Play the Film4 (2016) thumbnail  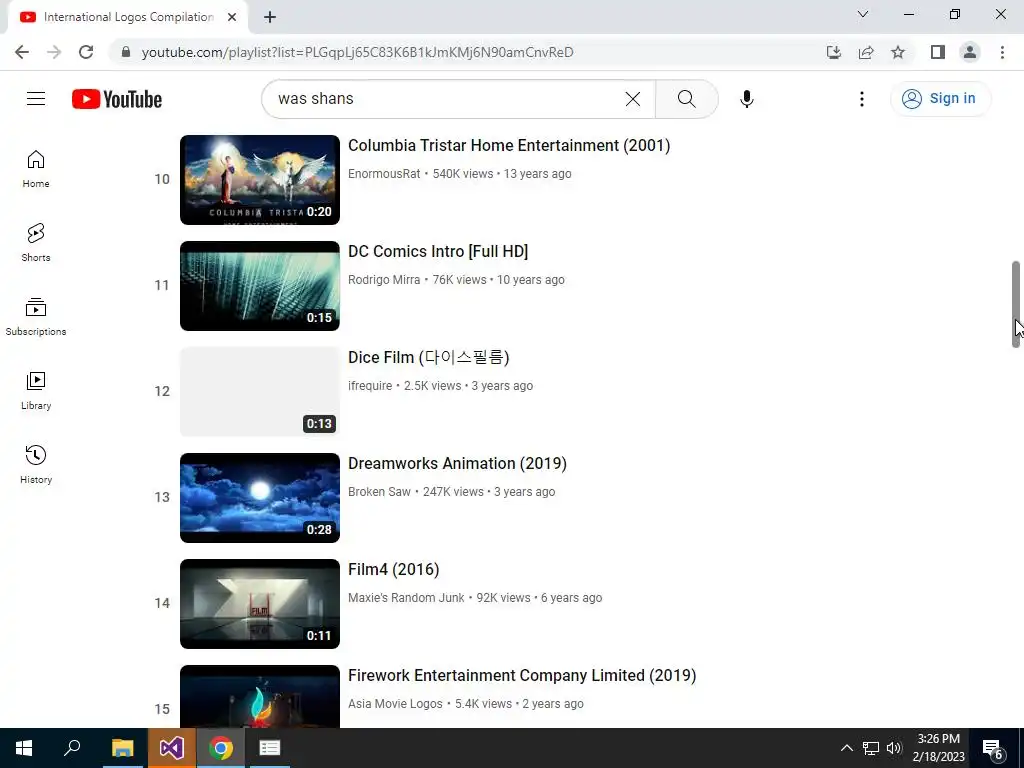click(260, 603)
